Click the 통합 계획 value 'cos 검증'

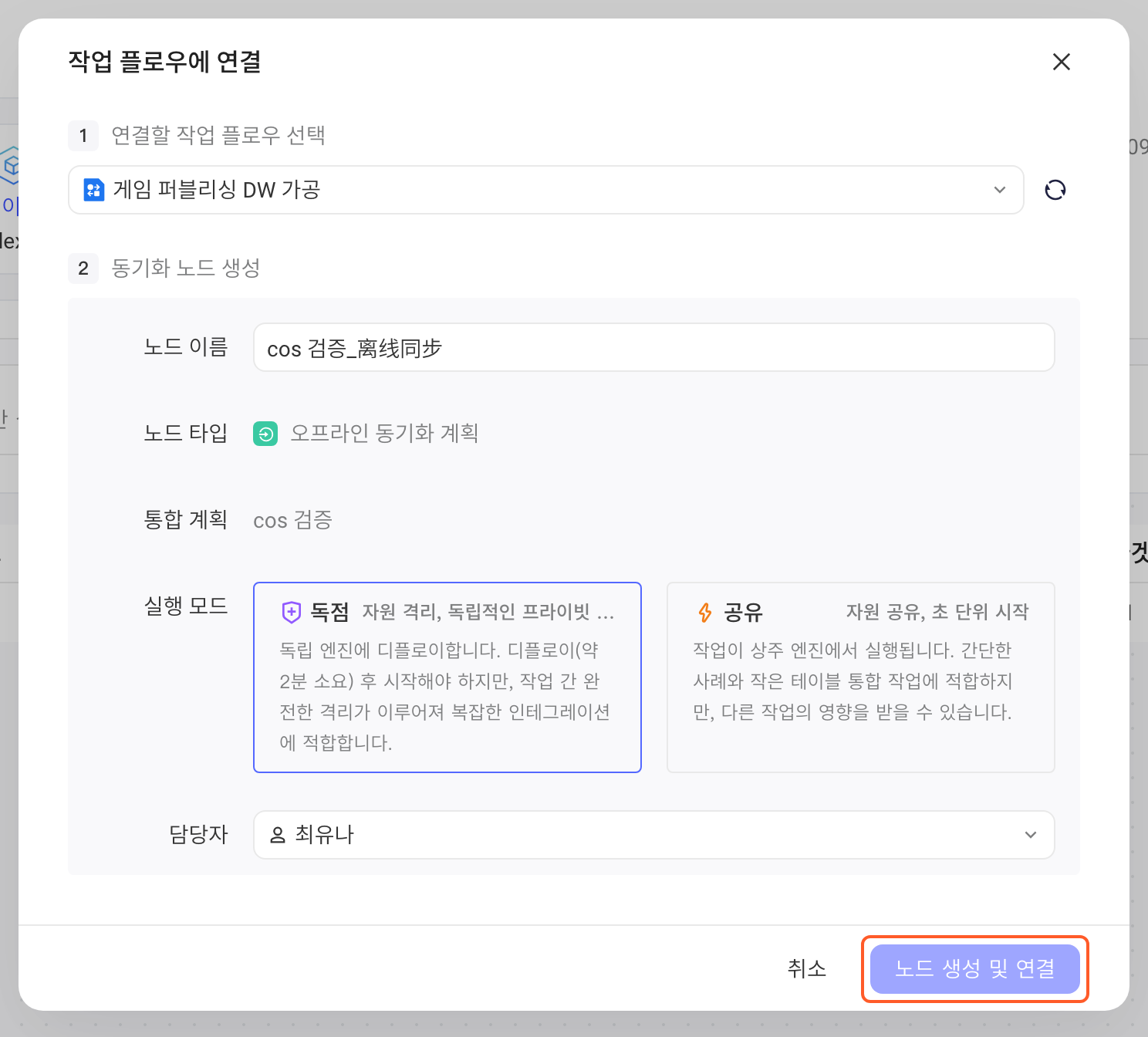tap(293, 520)
